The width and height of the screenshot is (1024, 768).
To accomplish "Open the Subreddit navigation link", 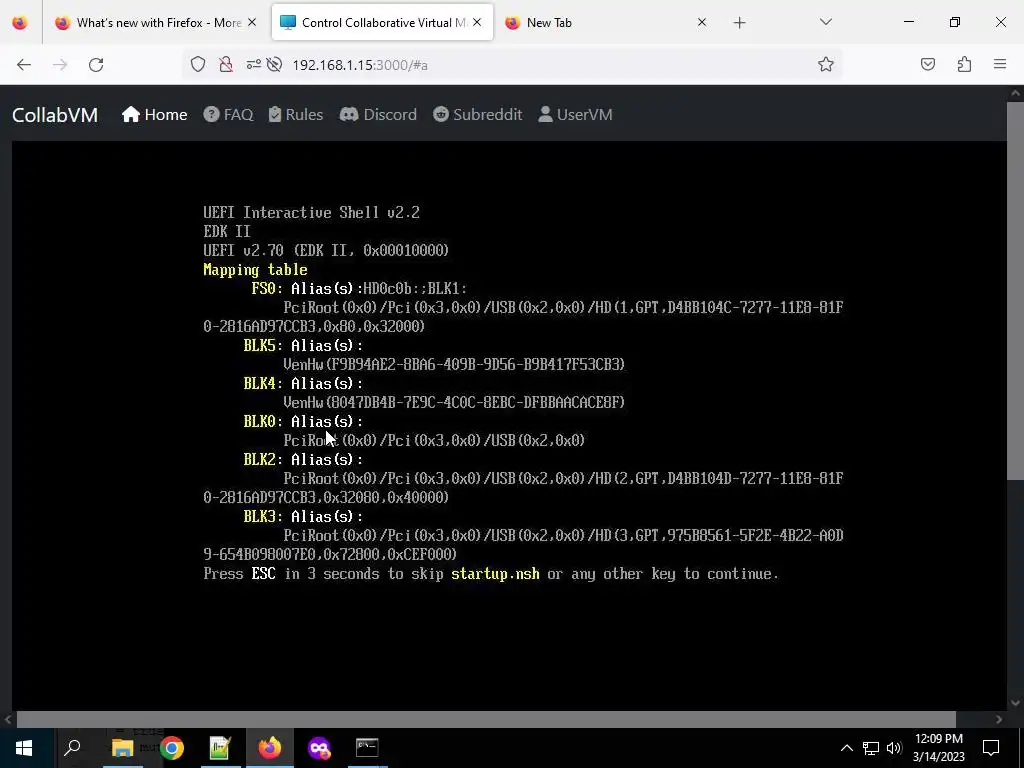I will tap(477, 114).
